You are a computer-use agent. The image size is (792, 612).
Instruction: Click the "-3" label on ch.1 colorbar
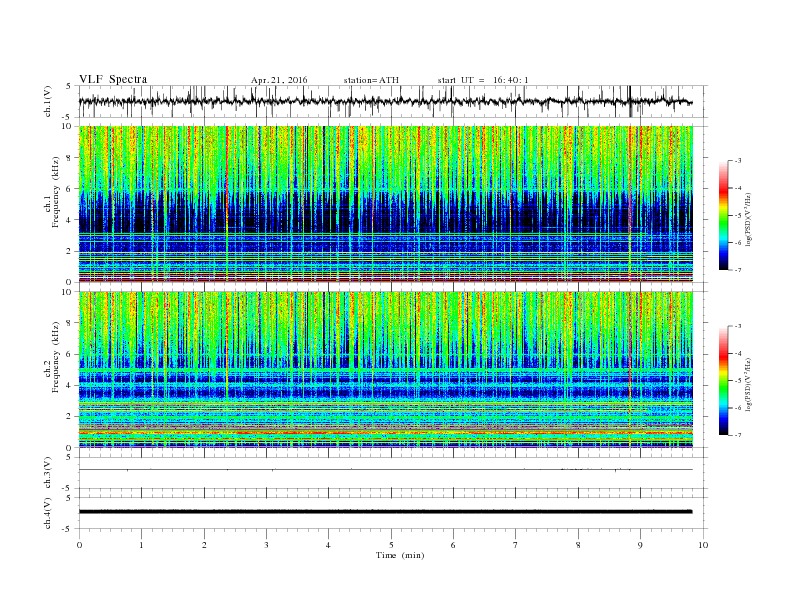click(737, 161)
